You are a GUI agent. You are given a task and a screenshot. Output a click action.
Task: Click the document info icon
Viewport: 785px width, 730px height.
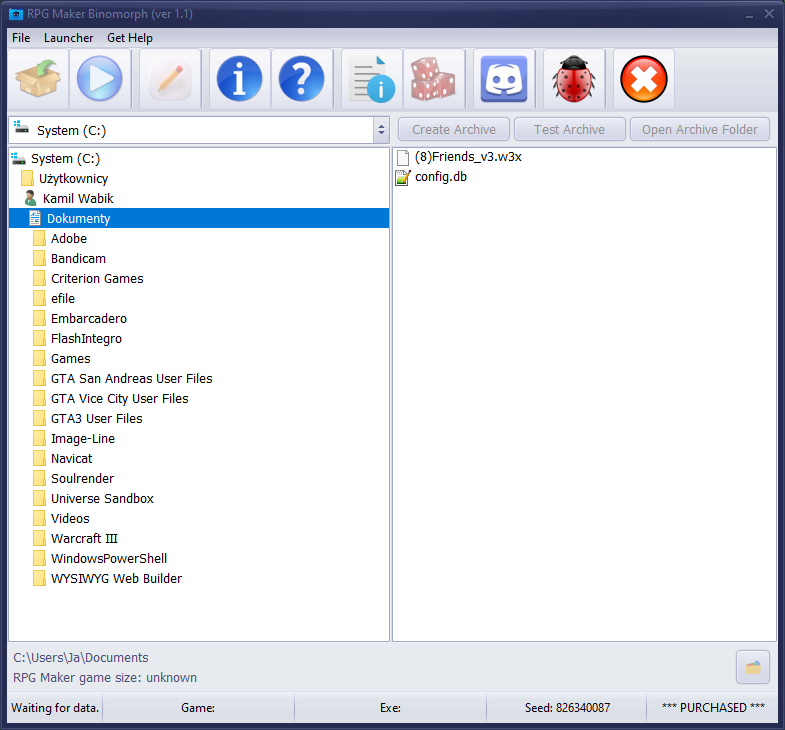(372, 79)
